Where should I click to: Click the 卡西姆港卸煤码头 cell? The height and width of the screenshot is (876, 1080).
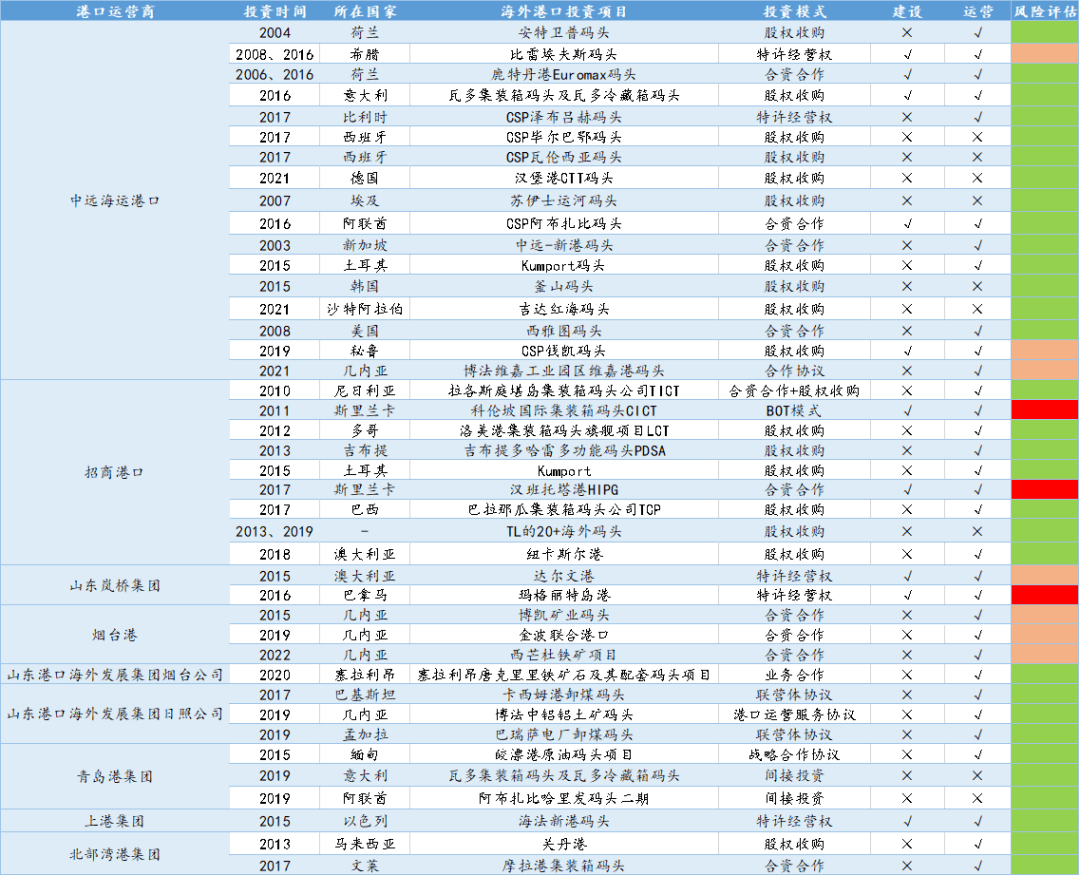pyautogui.click(x=564, y=695)
